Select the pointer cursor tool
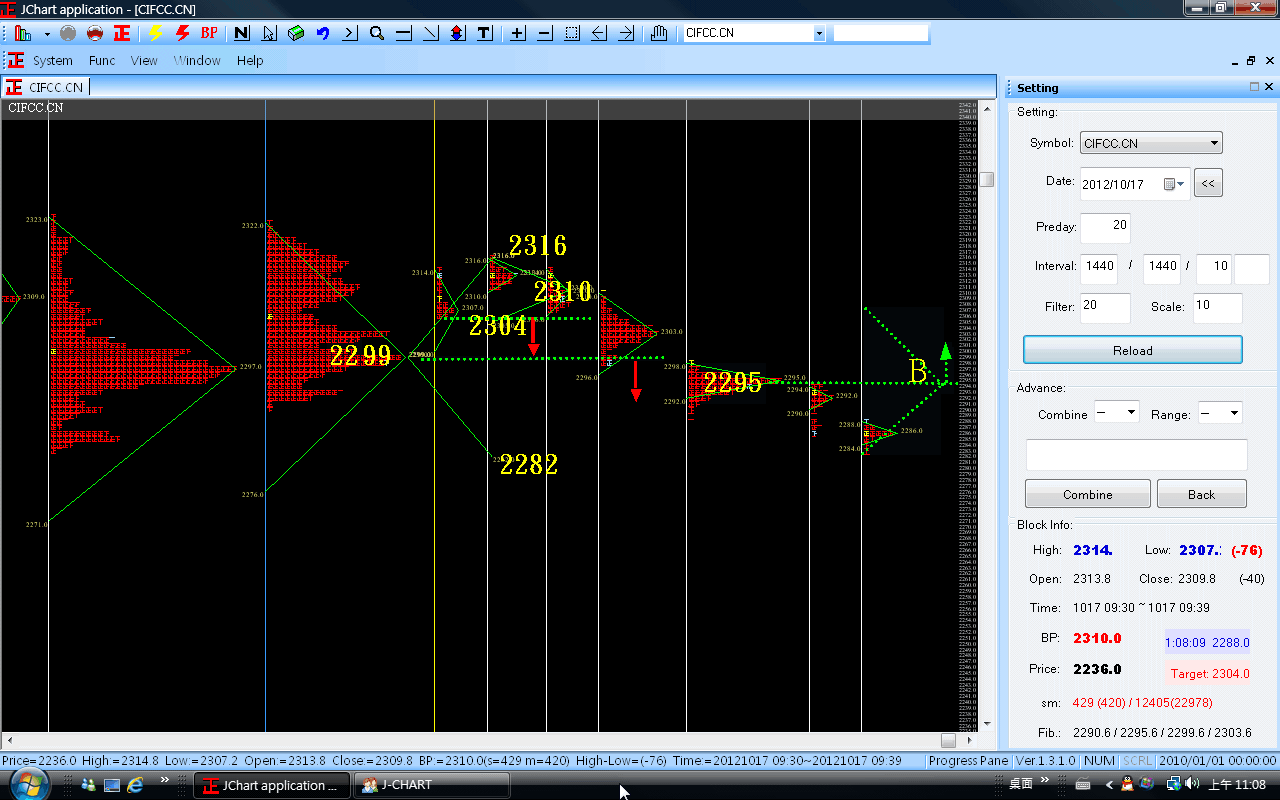Image resolution: width=1280 pixels, height=800 pixels. (269, 33)
